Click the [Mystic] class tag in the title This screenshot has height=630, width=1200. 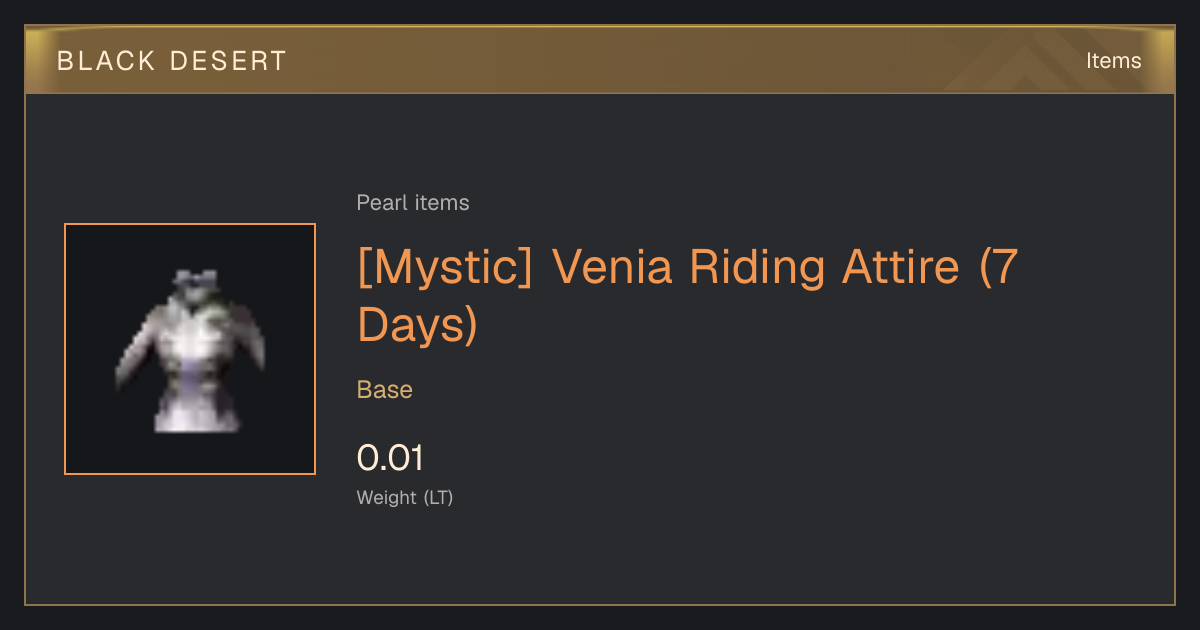tap(446, 268)
